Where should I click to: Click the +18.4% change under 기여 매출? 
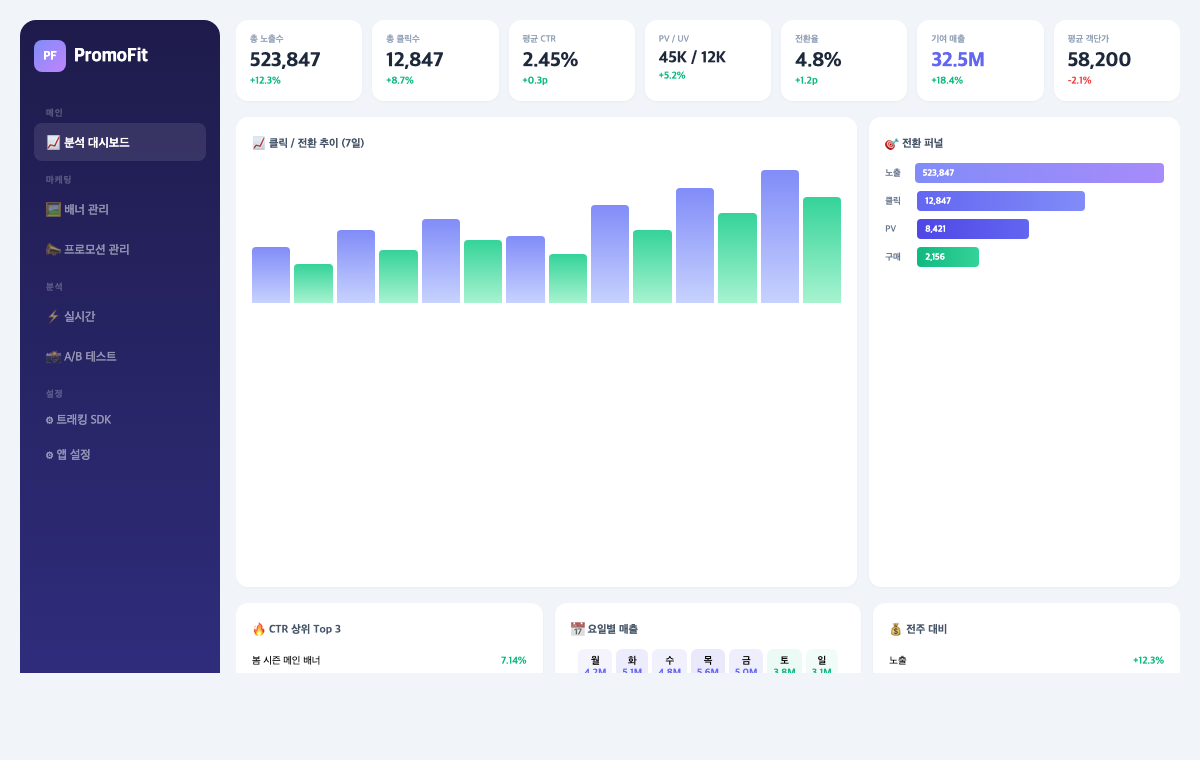(x=947, y=80)
